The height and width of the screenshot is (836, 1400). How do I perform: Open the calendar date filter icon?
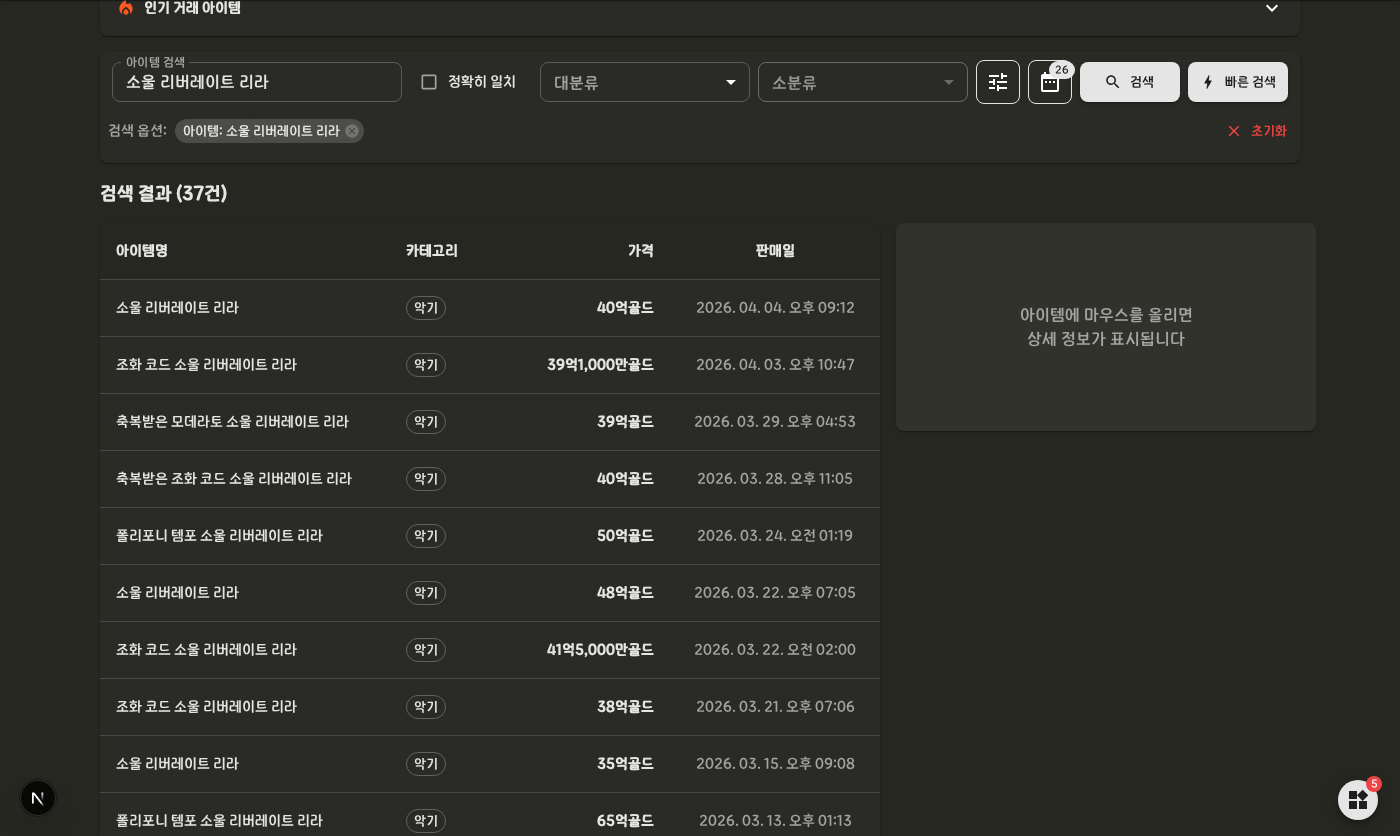[x=1050, y=82]
